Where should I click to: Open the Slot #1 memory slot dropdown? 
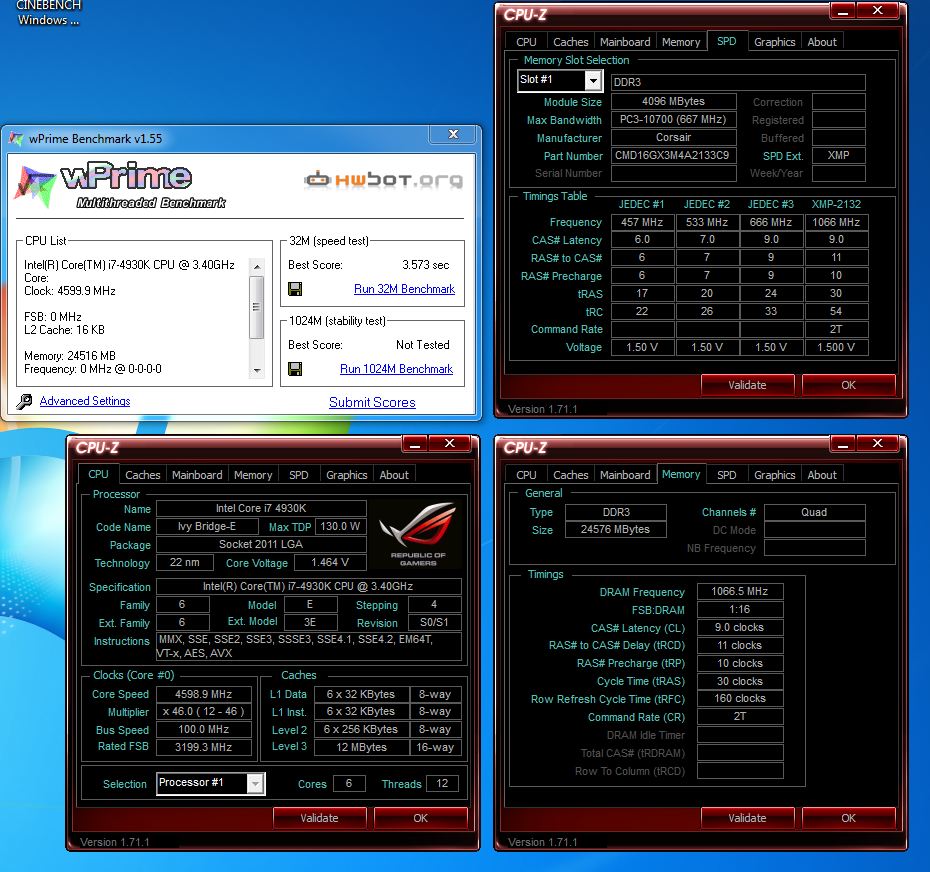click(593, 81)
